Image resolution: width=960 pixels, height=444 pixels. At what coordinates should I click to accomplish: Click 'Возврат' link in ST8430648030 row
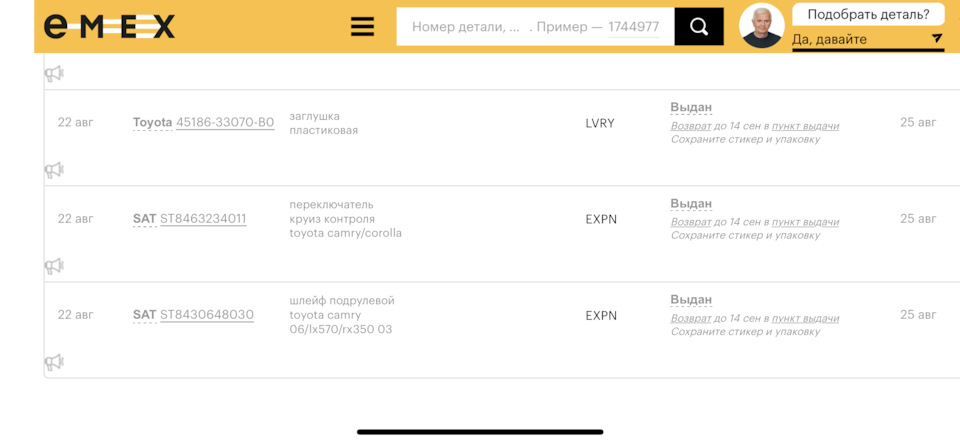tap(691, 318)
